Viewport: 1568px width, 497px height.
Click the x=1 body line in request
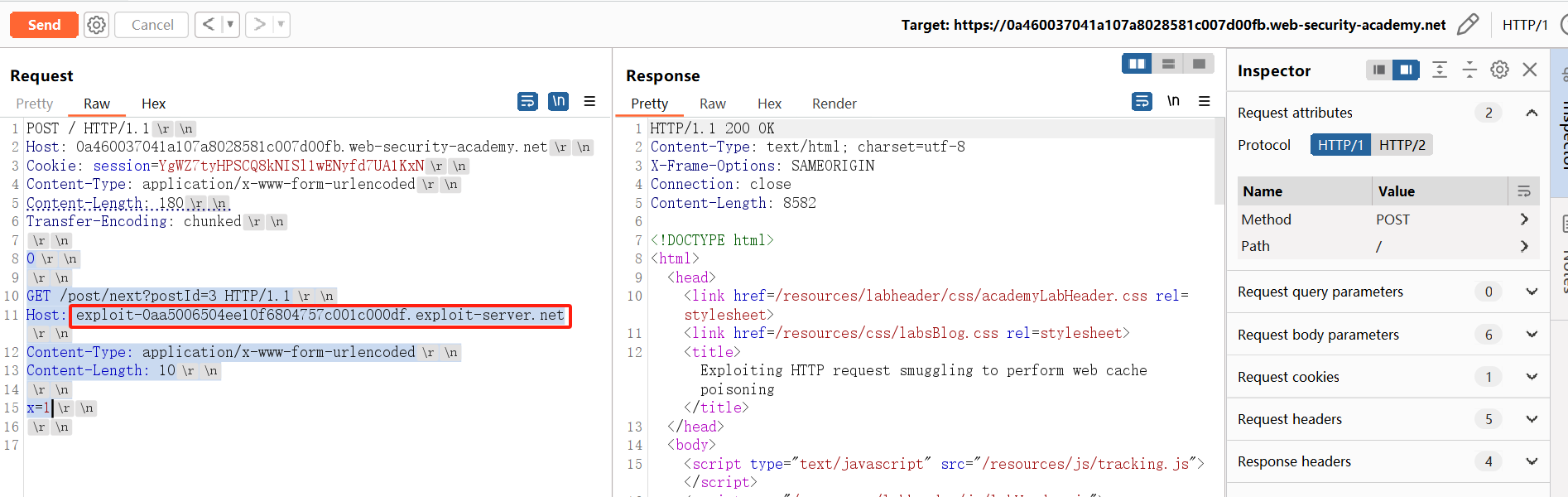38,408
